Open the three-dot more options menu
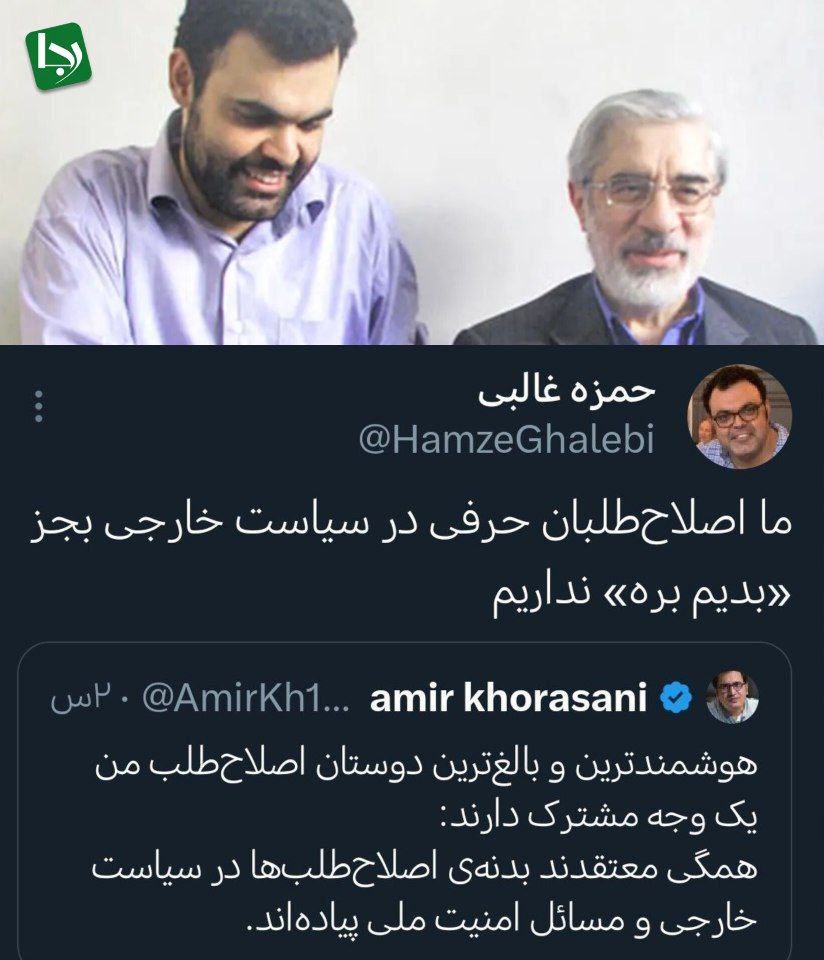Viewport: 824px width, 960px height. tap(39, 406)
